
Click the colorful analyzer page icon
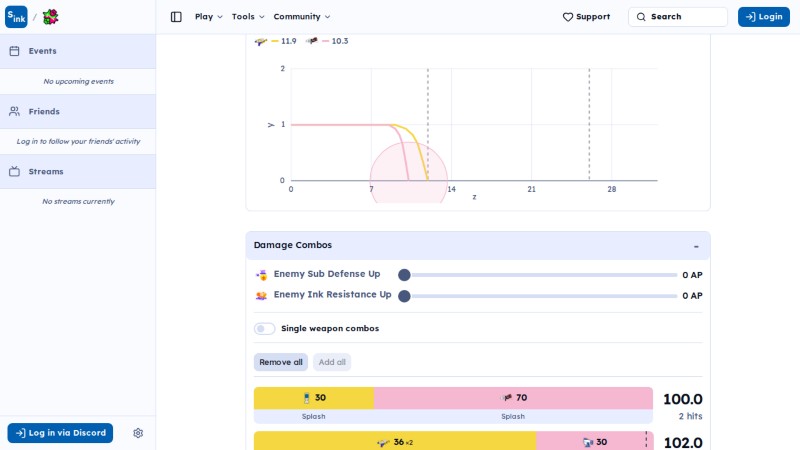tap(50, 17)
